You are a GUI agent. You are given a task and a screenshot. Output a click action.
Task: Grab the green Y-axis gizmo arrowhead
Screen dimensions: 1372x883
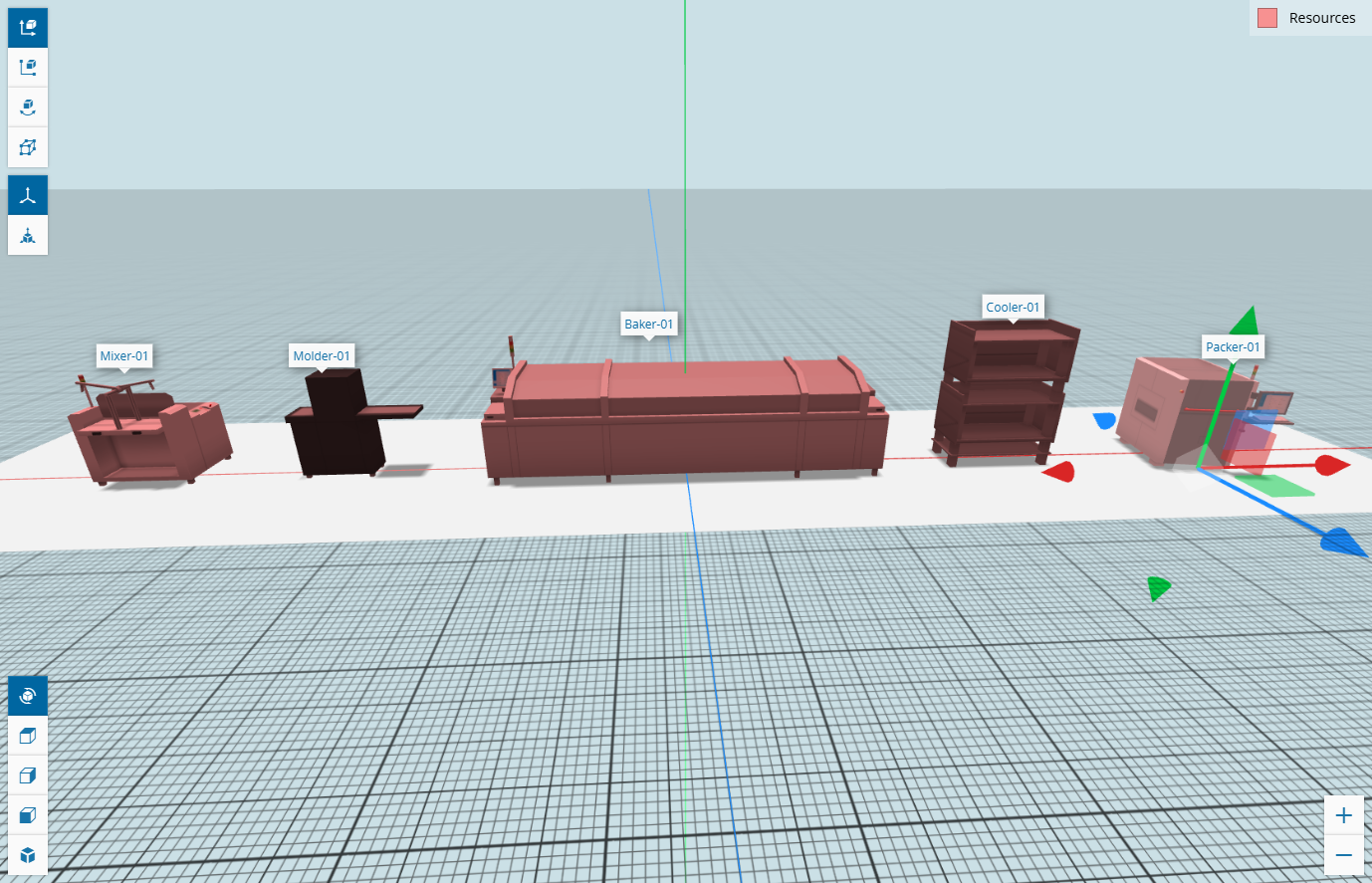1245,322
